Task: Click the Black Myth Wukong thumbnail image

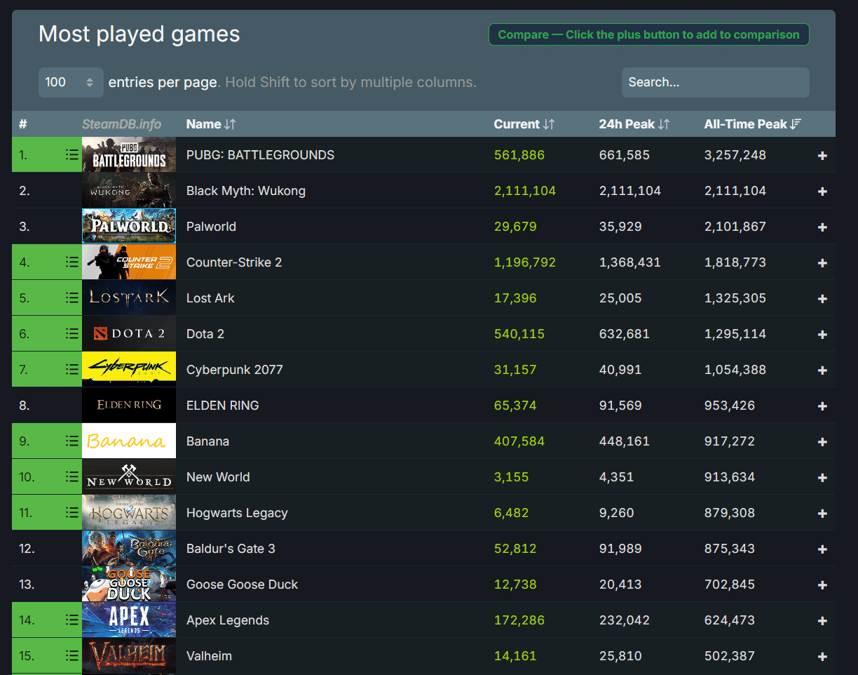Action: (x=129, y=190)
